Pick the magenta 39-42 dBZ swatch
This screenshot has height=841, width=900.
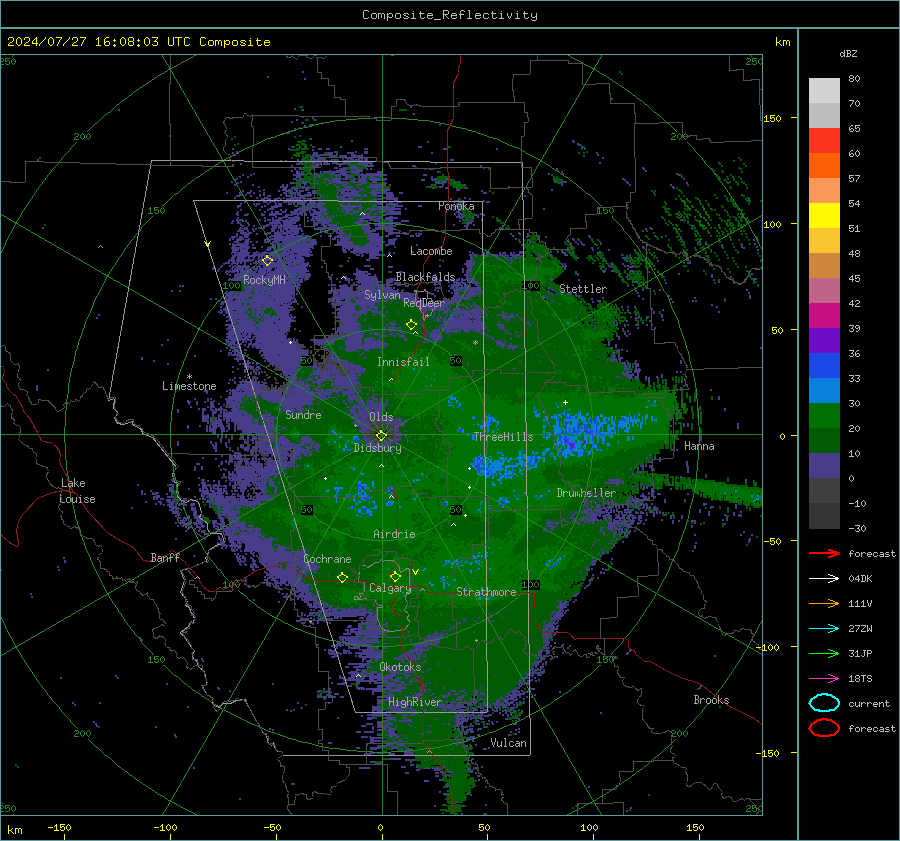pyautogui.click(x=824, y=316)
